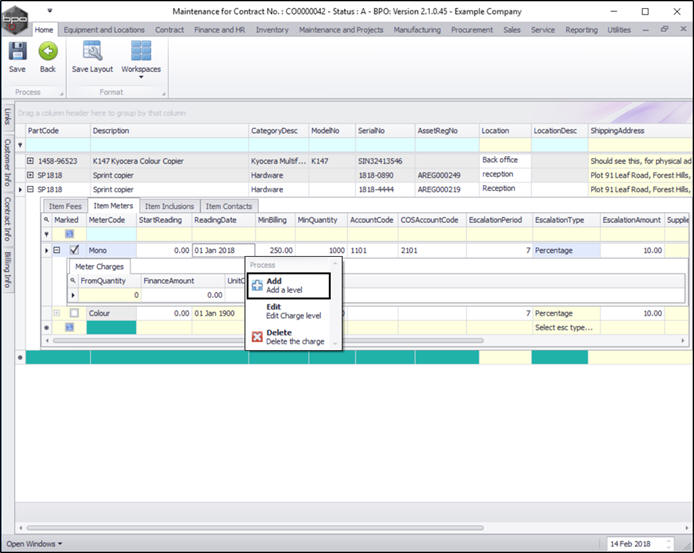The width and height of the screenshot is (694, 553).
Task: Click the Add plus icon in context menu
Action: (256, 286)
